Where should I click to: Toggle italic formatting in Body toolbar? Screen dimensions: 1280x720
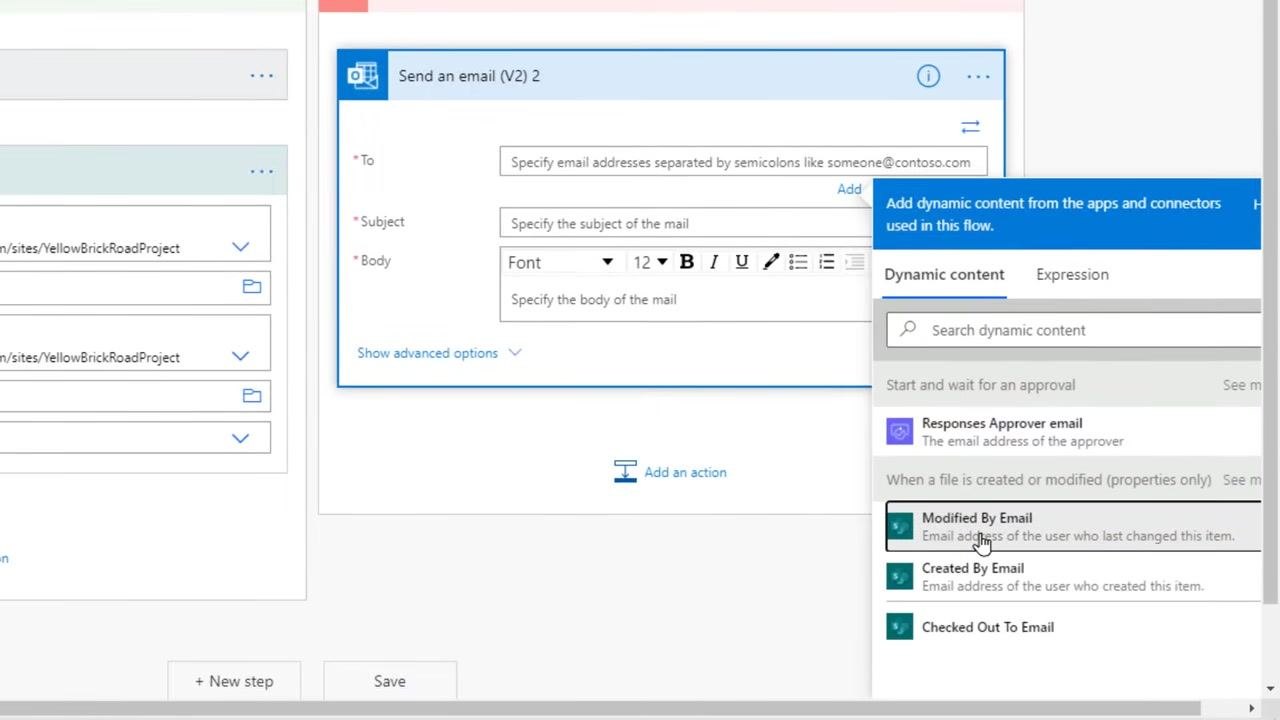tap(714, 262)
